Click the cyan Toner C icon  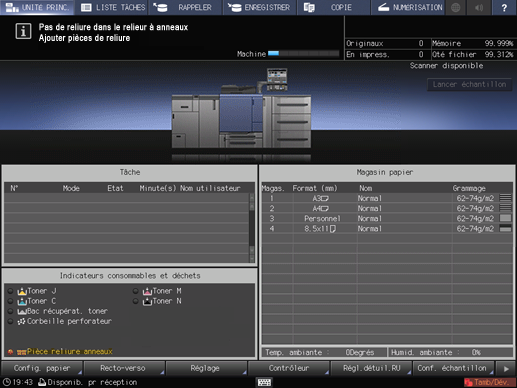point(22,301)
